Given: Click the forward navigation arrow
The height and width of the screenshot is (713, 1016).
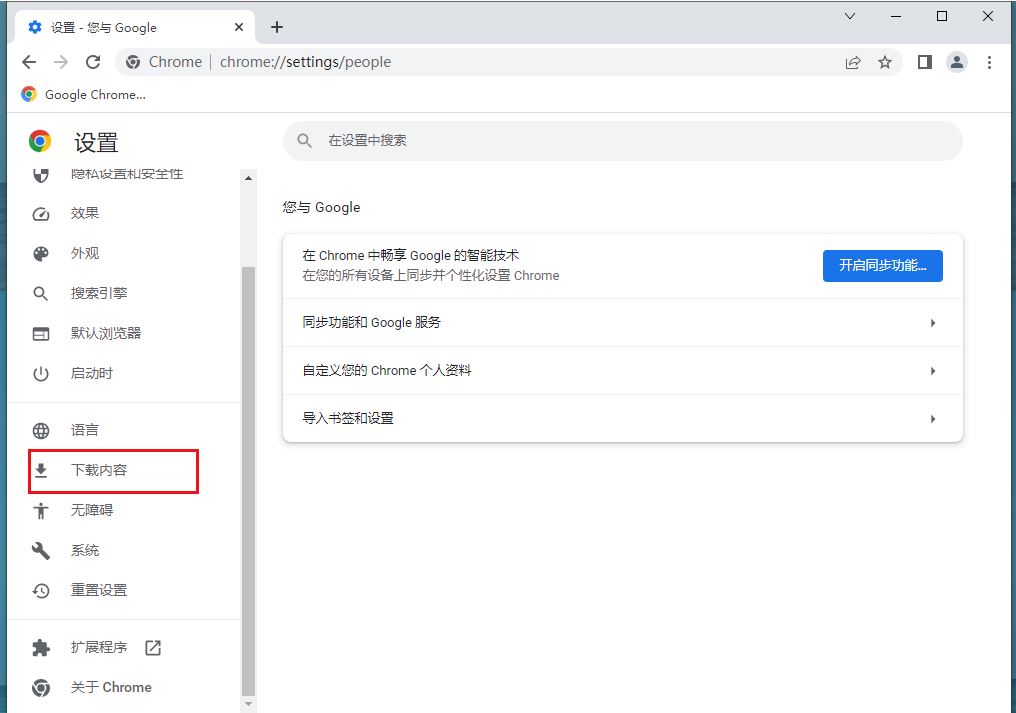Looking at the screenshot, I should tap(61, 62).
